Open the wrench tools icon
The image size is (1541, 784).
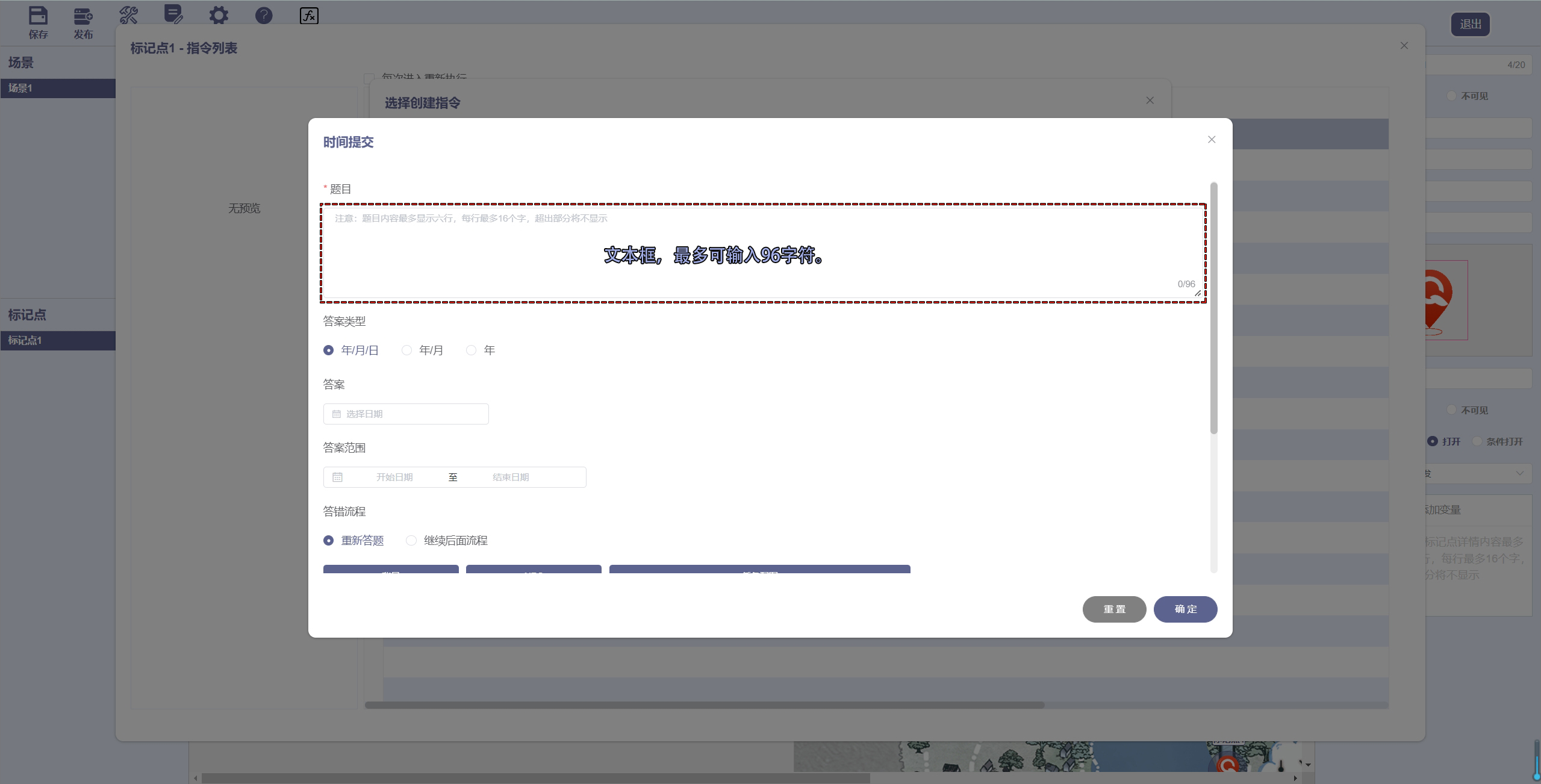coord(128,15)
